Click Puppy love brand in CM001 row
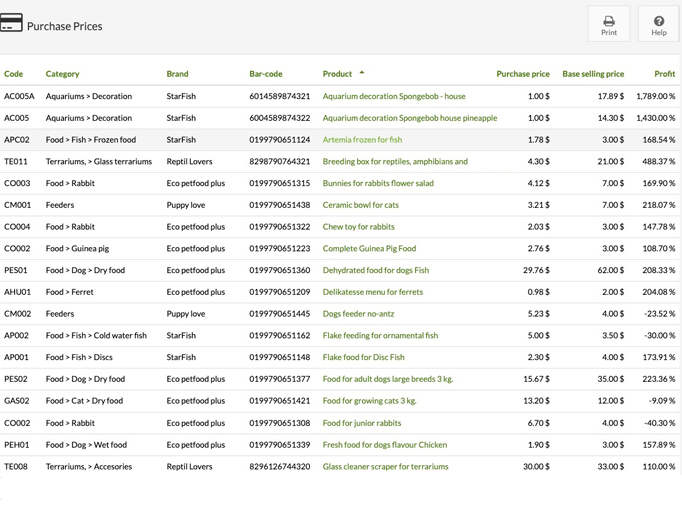Viewport: 682px width, 518px height. (186, 205)
